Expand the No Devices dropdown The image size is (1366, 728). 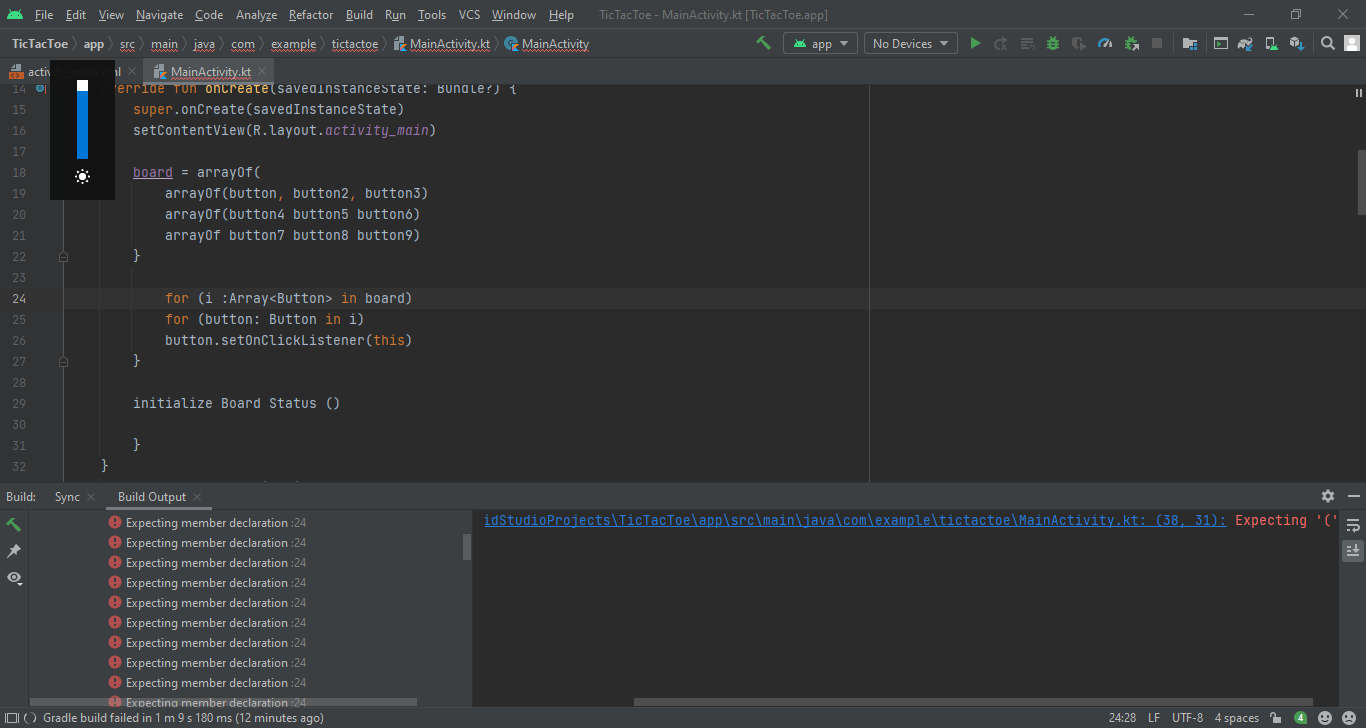(x=910, y=44)
